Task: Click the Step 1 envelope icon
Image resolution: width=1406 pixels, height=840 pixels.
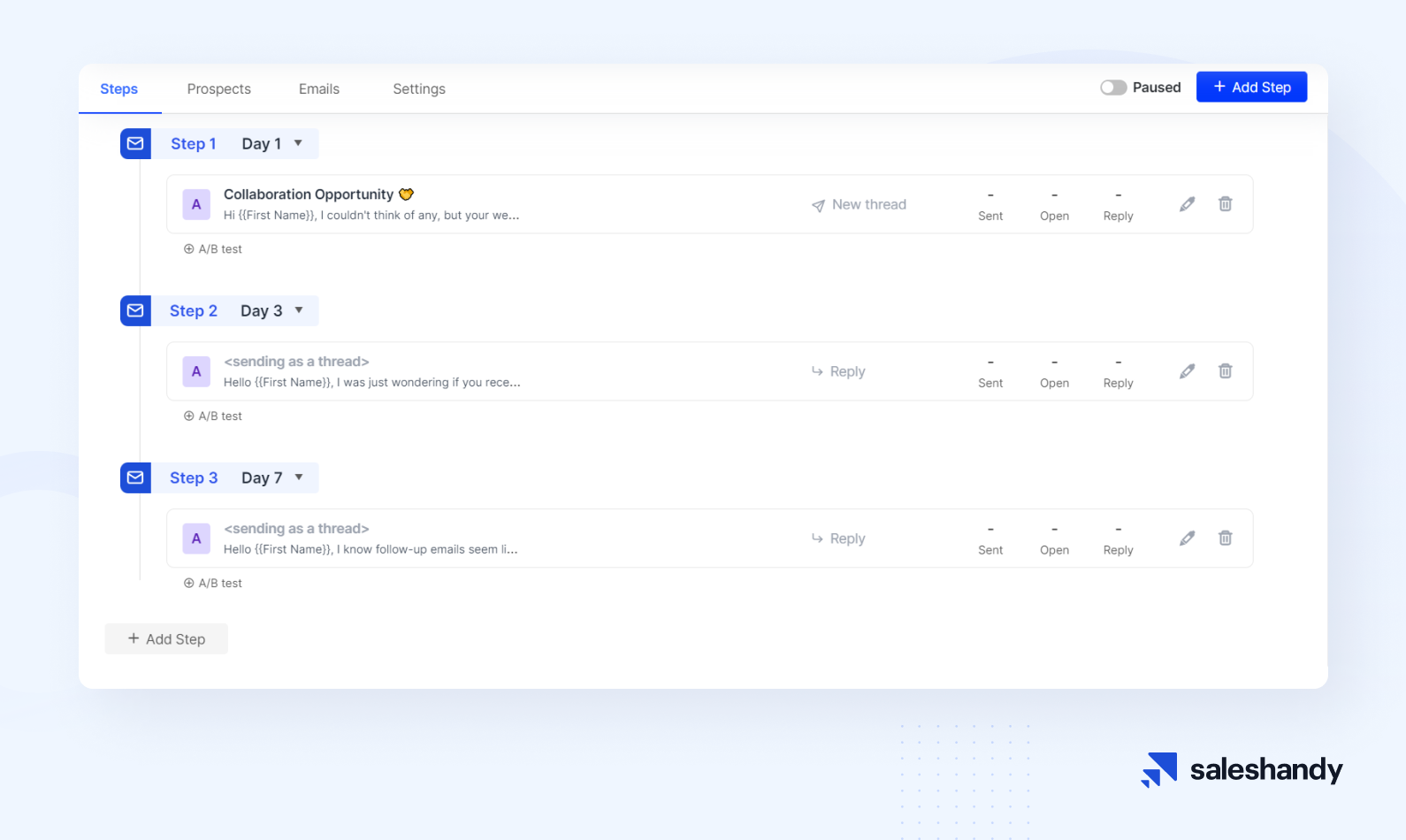Action: click(135, 143)
